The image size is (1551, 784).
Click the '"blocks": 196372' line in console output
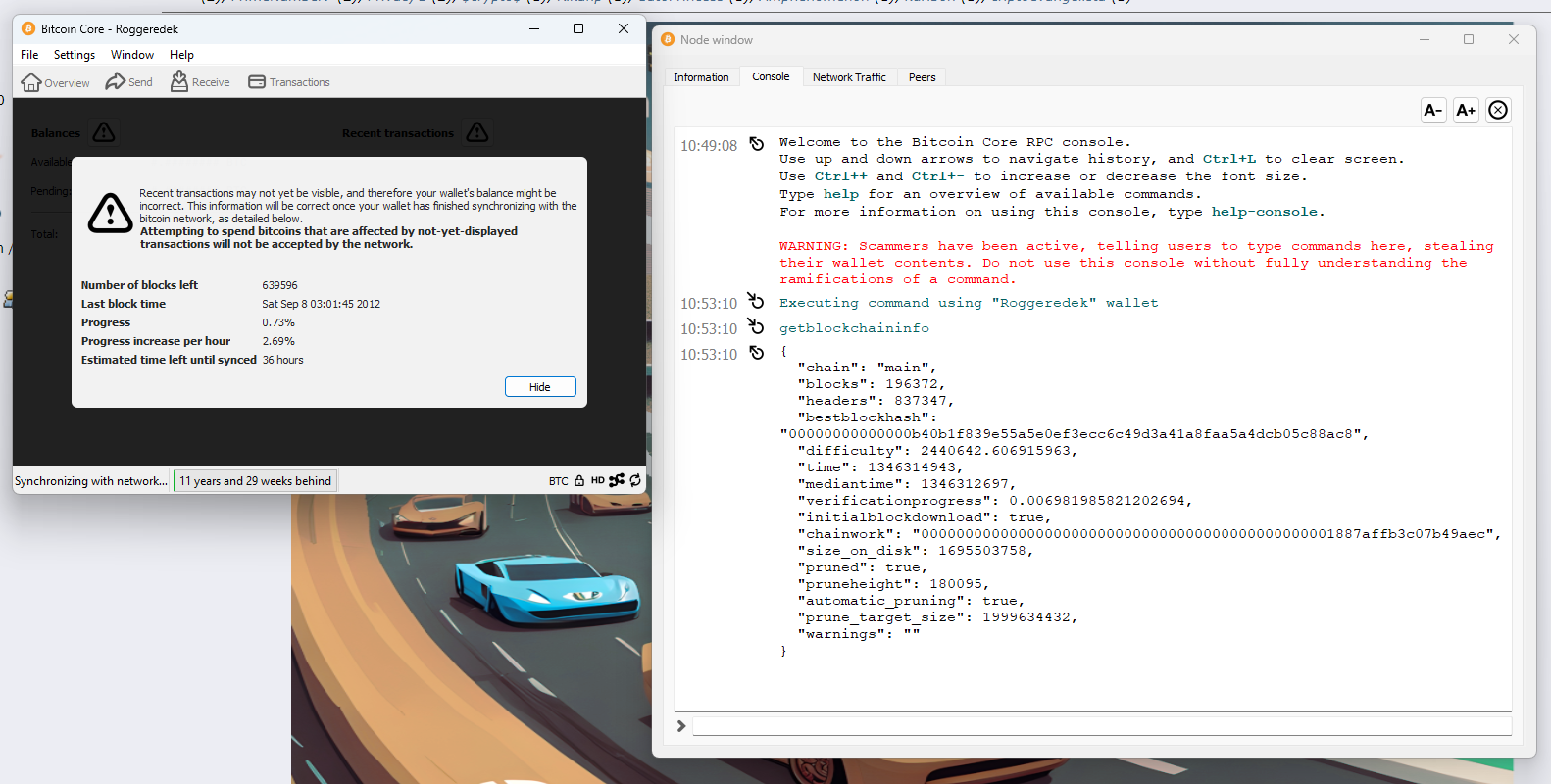872,384
